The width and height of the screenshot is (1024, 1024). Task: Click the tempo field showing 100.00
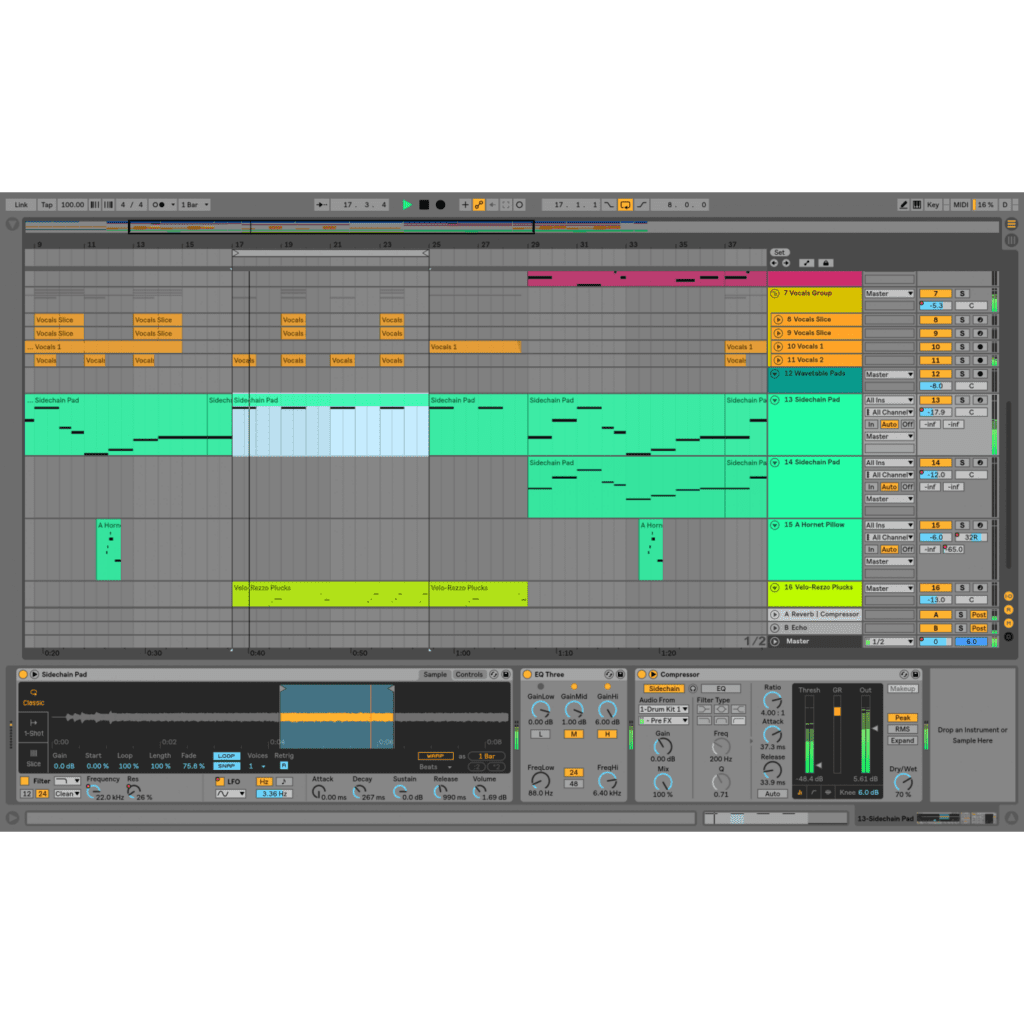point(72,204)
